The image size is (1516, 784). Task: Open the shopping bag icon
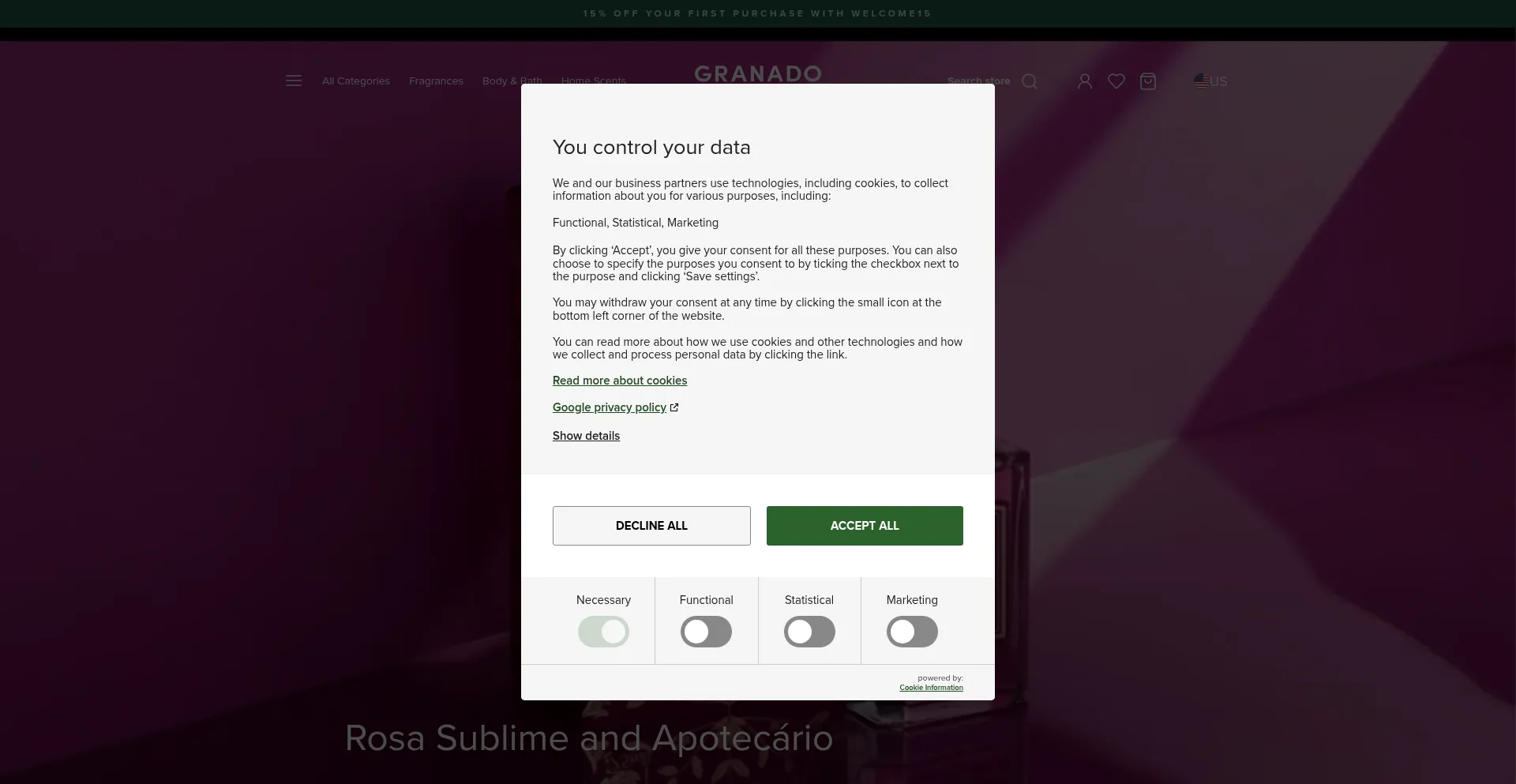[1148, 81]
